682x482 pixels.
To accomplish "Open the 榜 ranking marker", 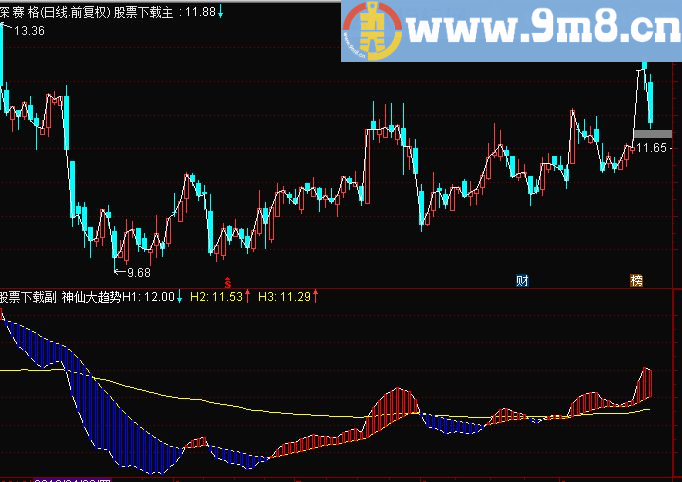I will 636,281.
